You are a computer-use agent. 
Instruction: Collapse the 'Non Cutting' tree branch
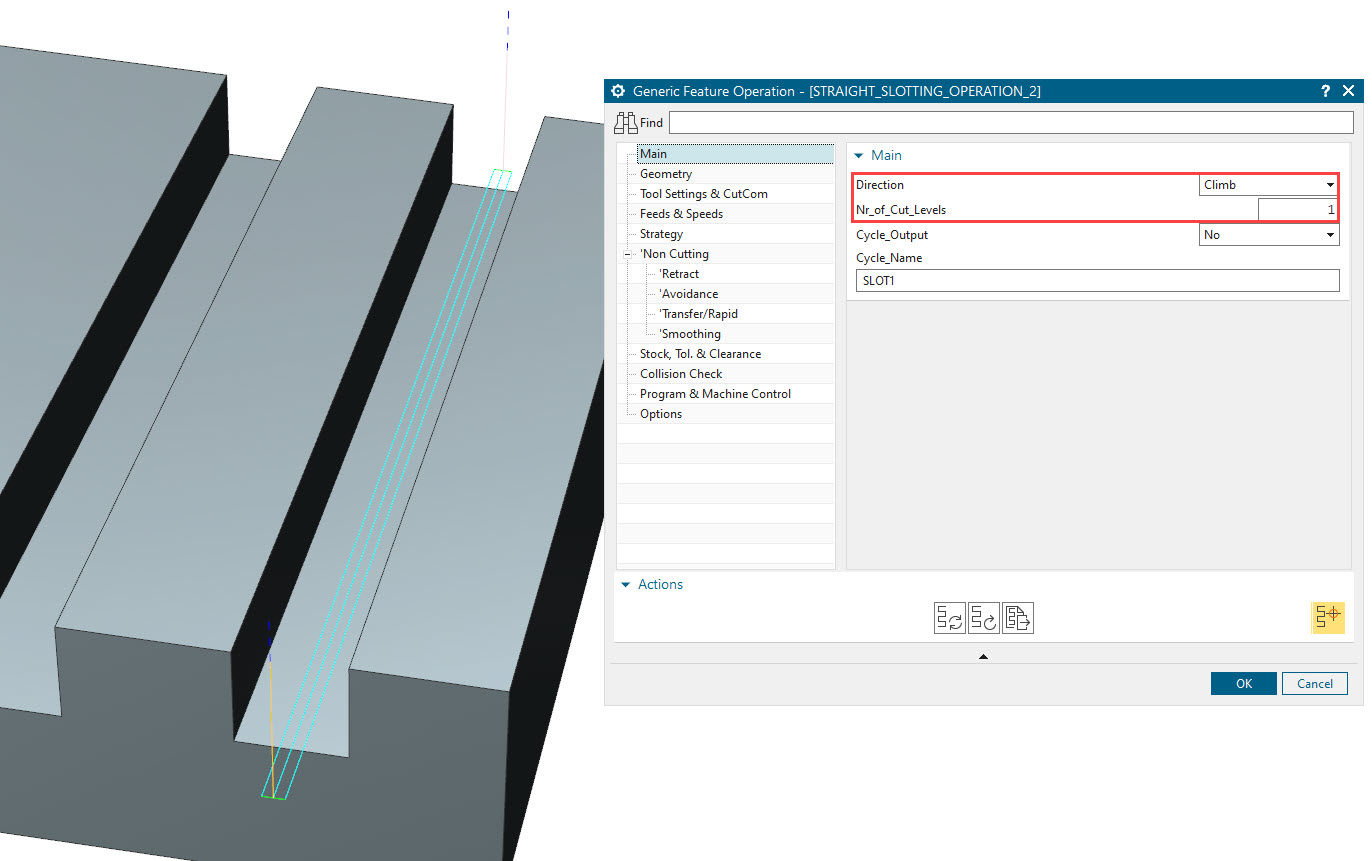pyautogui.click(x=628, y=253)
